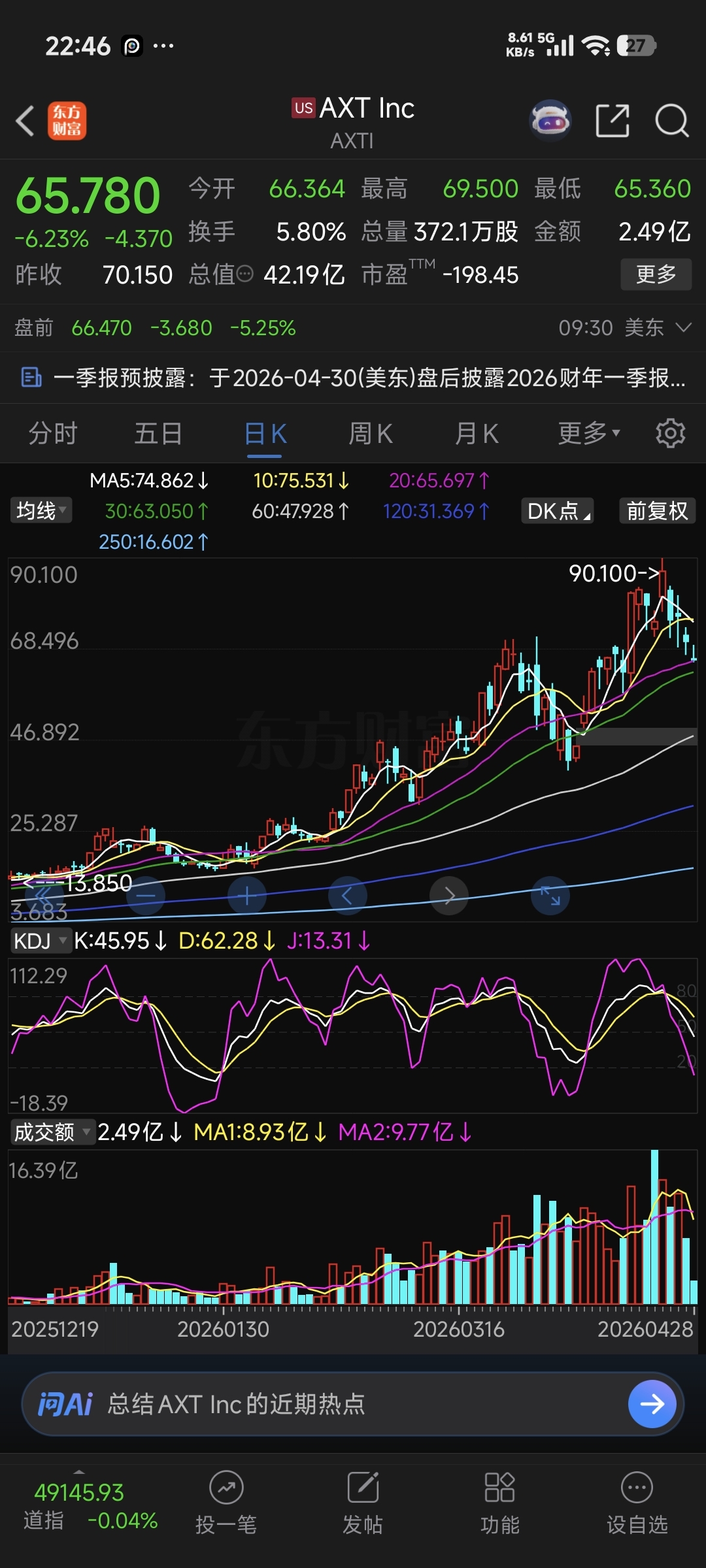Switch to 月K tab
This screenshot has width=706, height=1568.
pyautogui.click(x=477, y=433)
